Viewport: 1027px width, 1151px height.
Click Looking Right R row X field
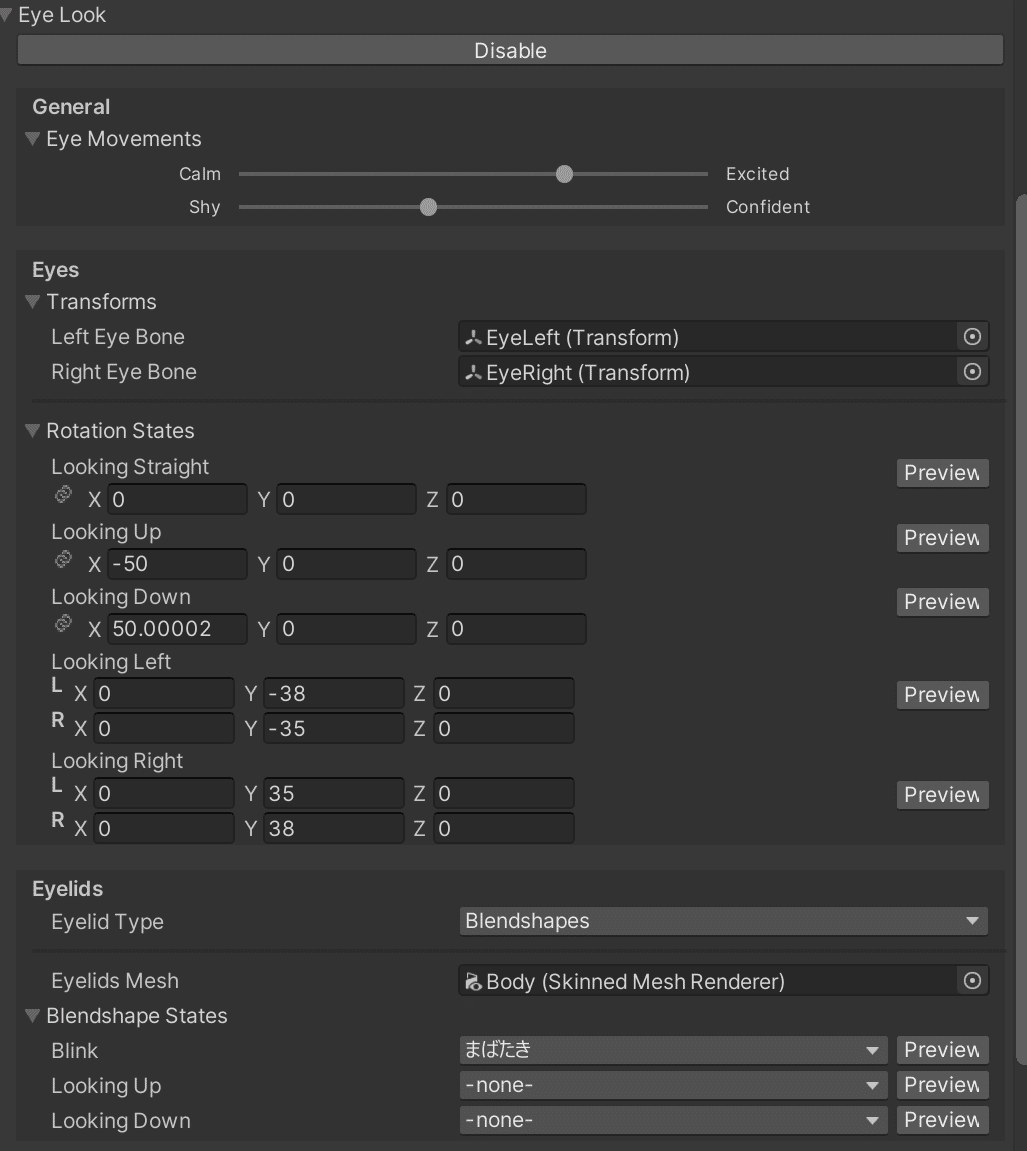[164, 828]
